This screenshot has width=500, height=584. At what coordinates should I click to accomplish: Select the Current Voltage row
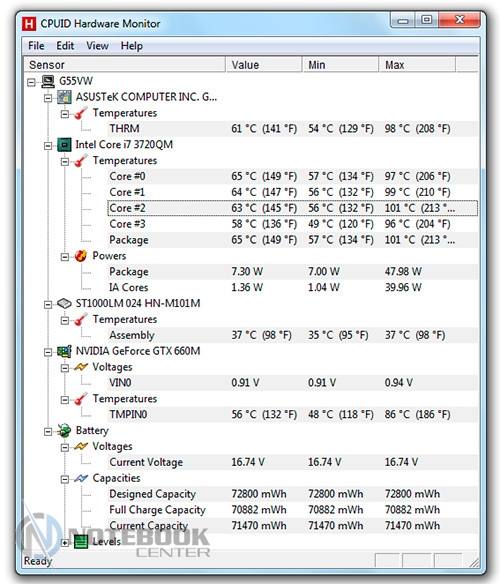tap(292, 462)
